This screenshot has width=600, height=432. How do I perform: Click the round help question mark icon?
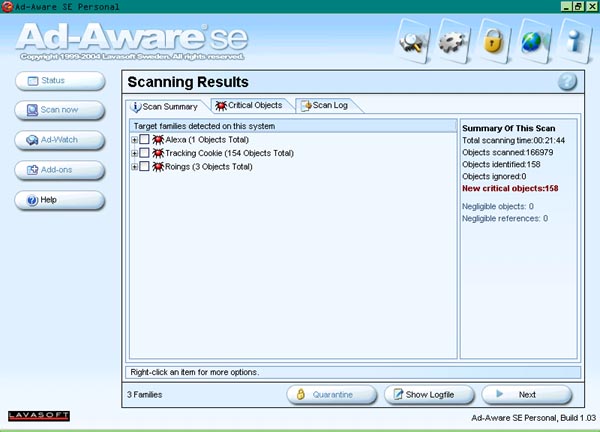(x=567, y=82)
